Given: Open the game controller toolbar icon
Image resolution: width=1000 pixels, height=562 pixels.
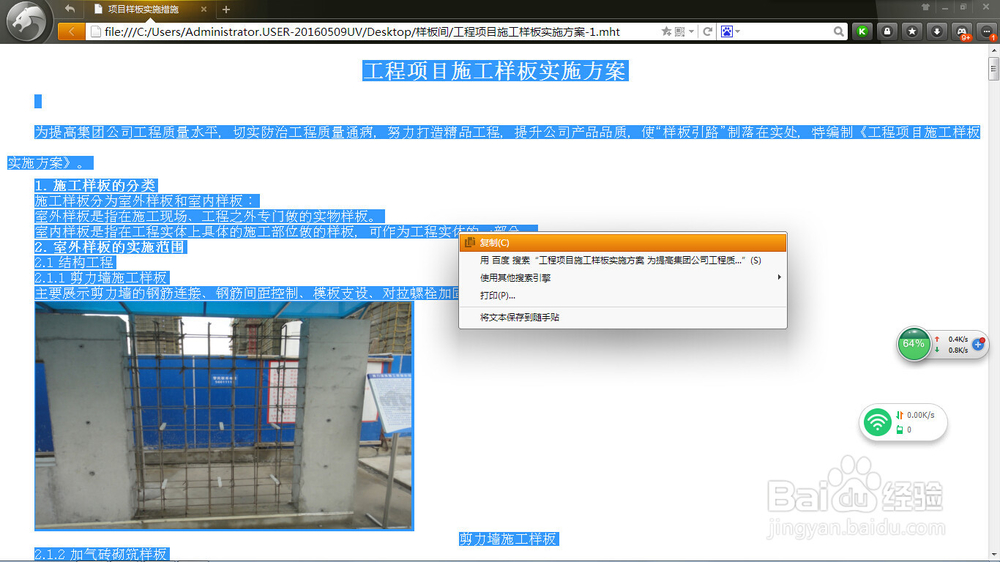Looking at the screenshot, I should point(962,31).
